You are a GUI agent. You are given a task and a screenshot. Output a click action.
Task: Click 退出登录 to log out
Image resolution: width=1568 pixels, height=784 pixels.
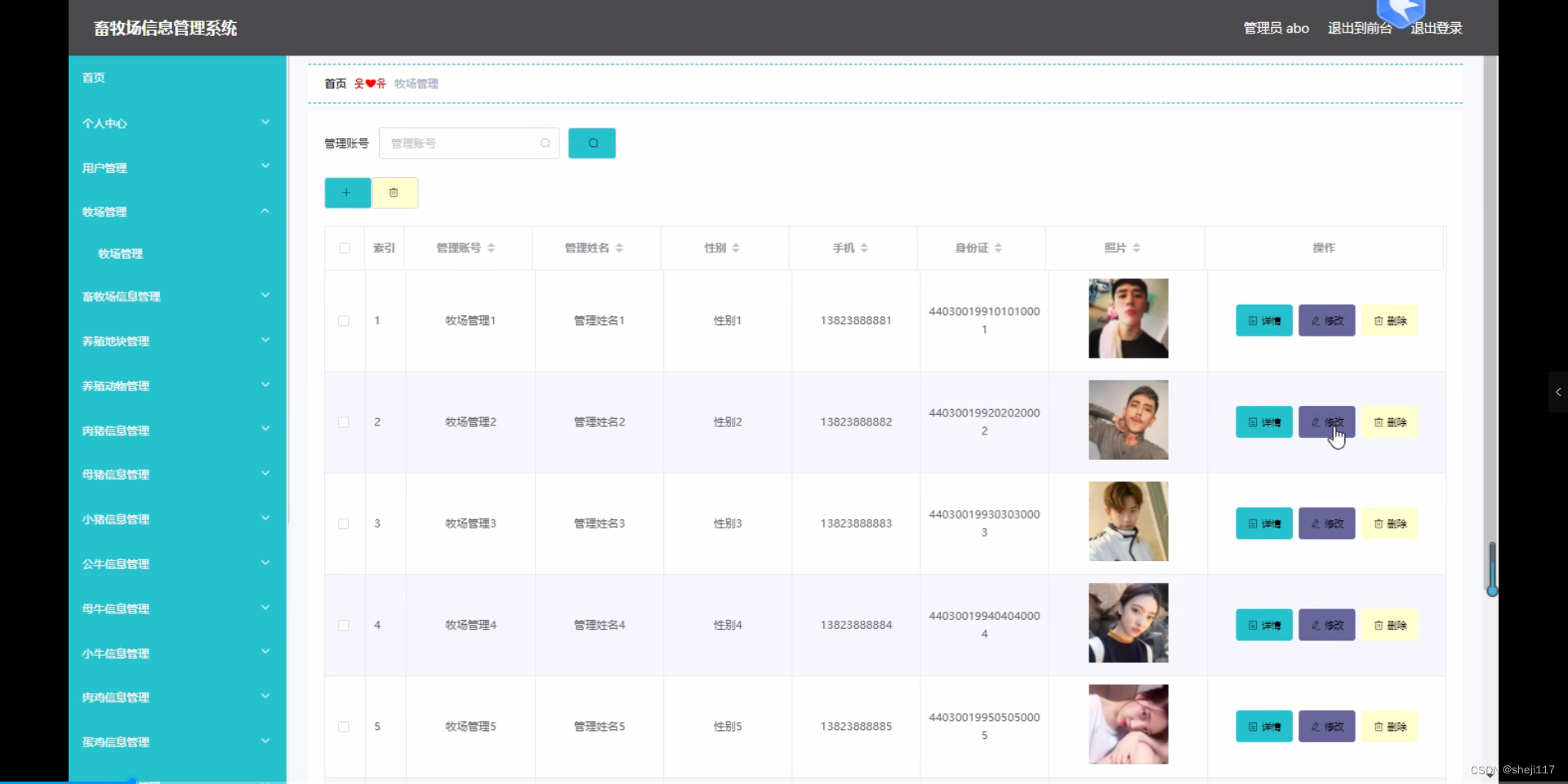tap(1437, 28)
